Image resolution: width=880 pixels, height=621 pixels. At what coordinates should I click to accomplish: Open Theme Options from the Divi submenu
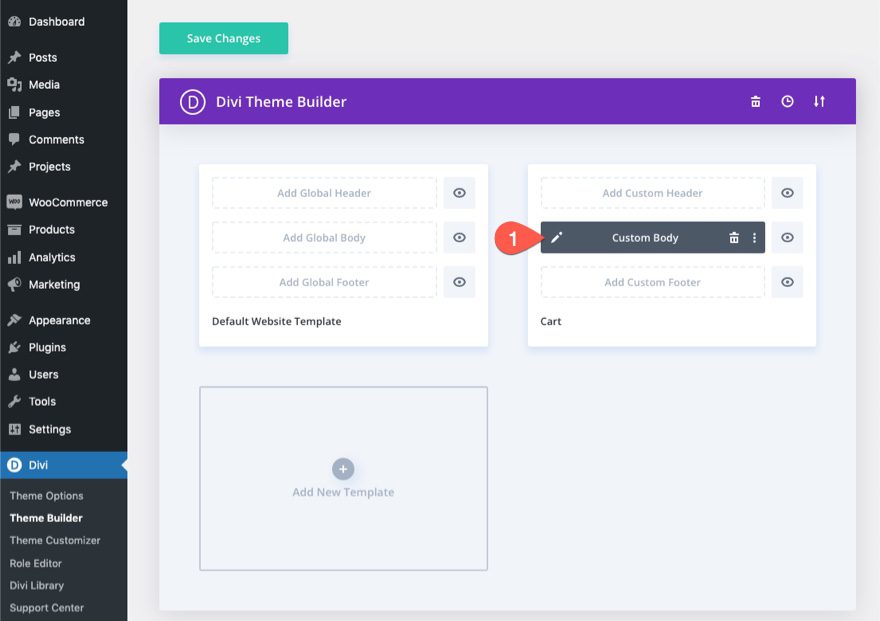point(46,495)
